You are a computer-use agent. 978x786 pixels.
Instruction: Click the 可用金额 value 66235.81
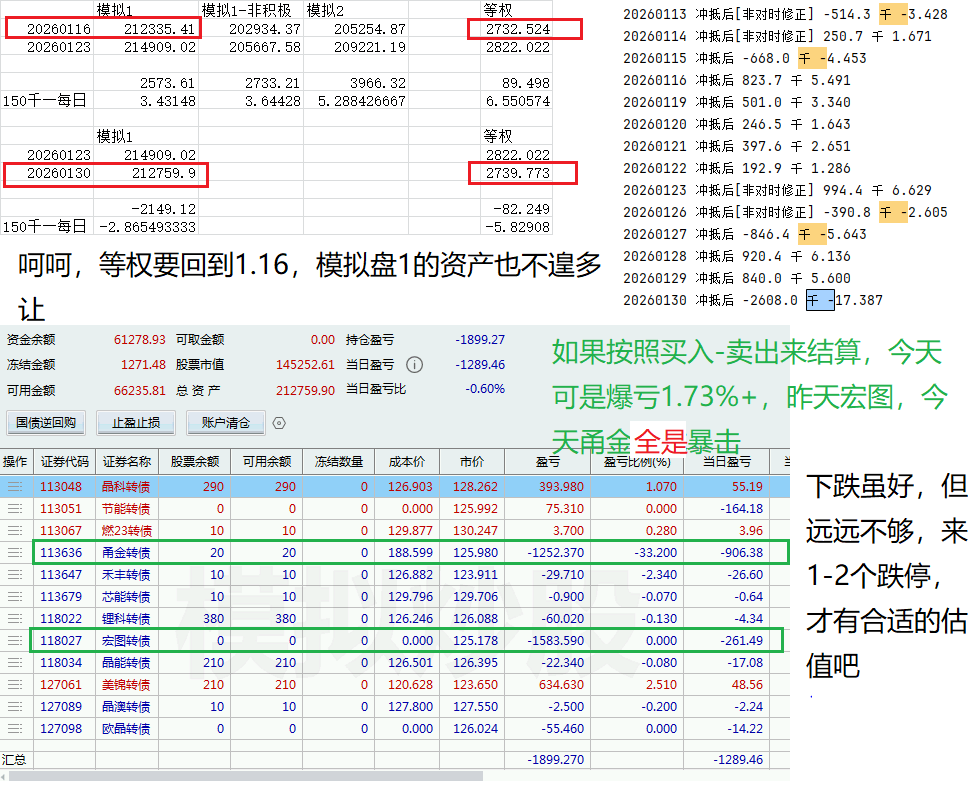point(140,391)
